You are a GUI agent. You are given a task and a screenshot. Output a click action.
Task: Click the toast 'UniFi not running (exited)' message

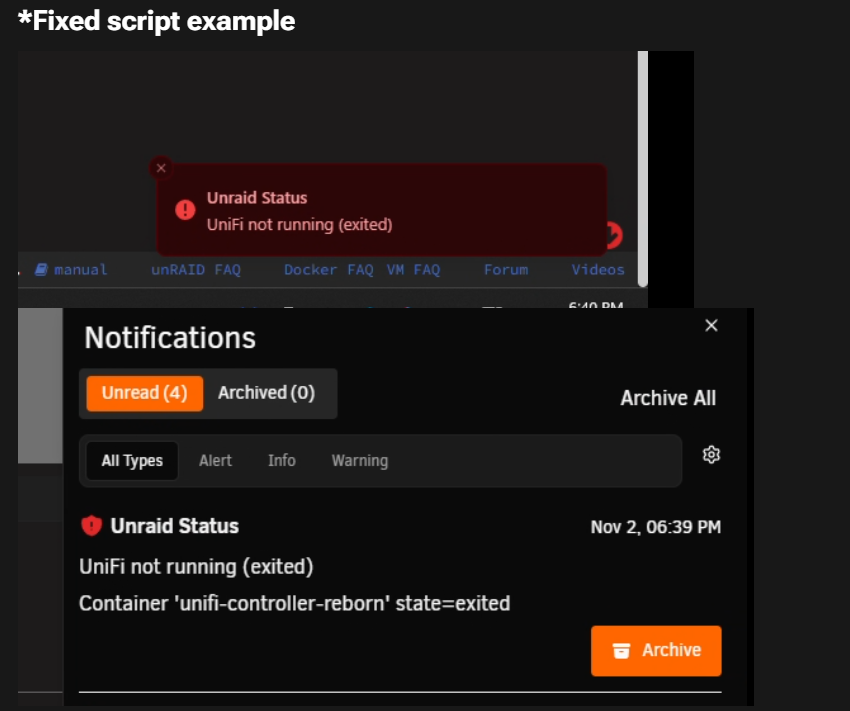tap(299, 224)
